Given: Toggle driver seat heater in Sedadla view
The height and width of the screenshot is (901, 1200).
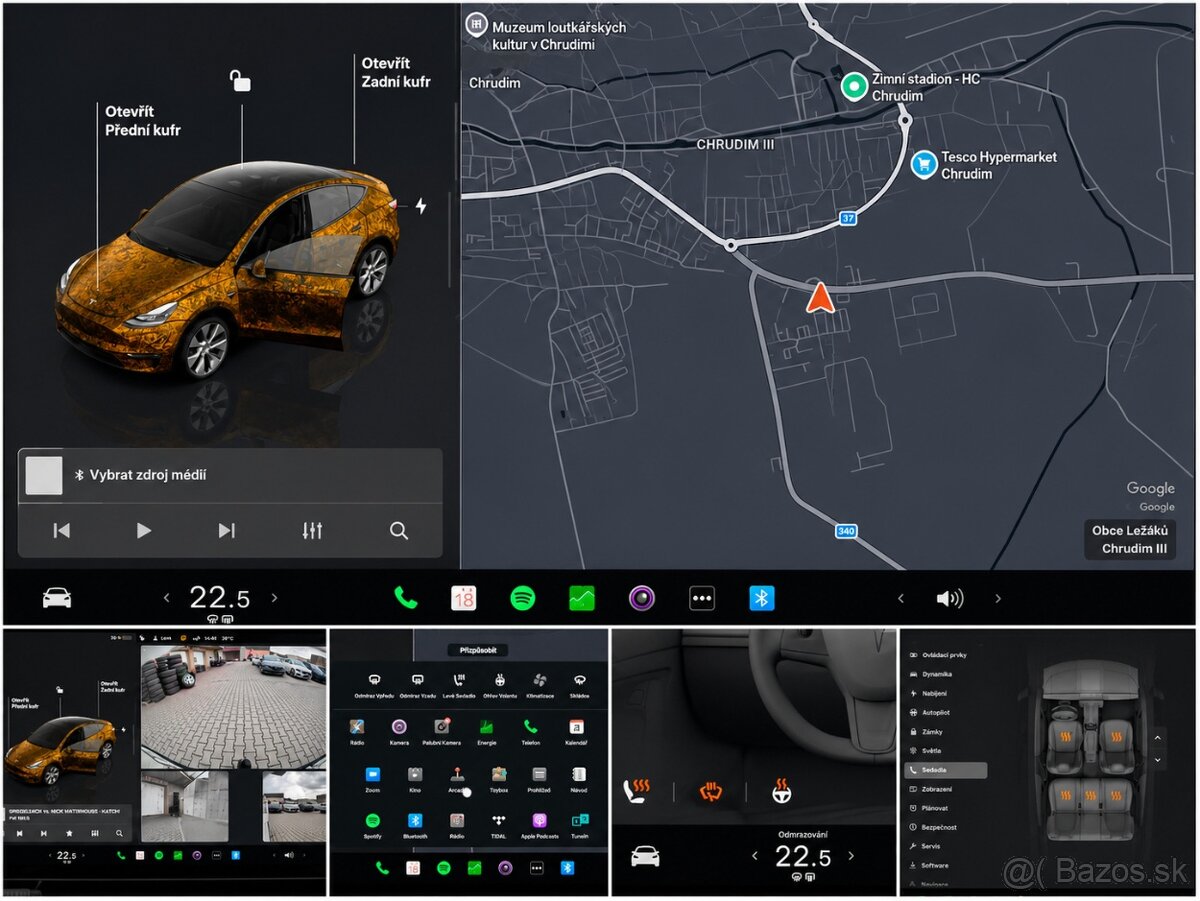Looking at the screenshot, I should pyautogui.click(x=1065, y=736).
